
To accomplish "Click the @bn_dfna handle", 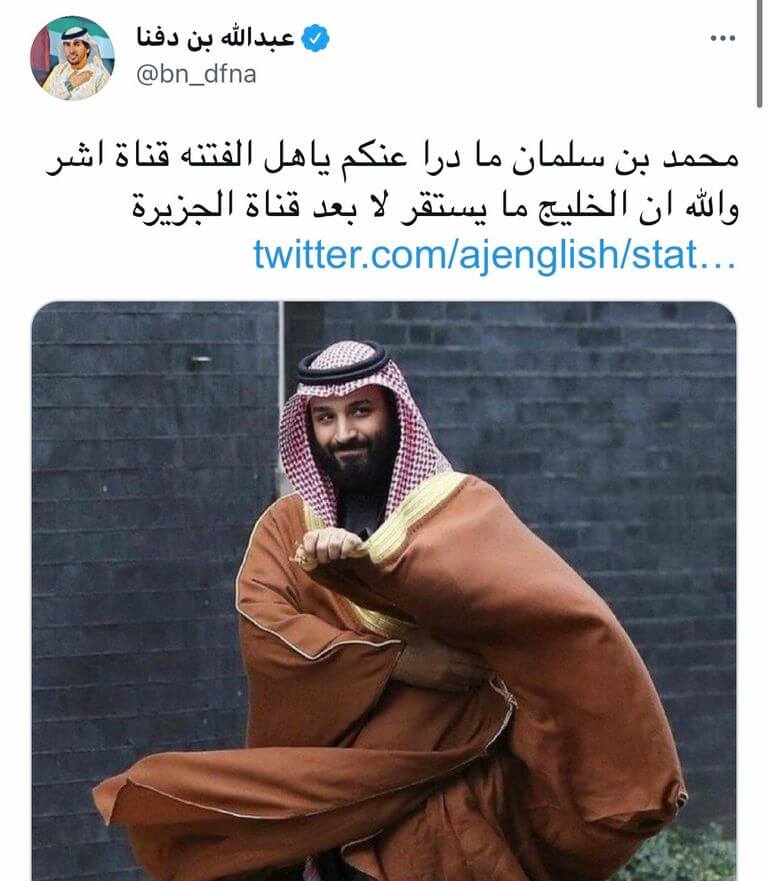I will 196,74.
